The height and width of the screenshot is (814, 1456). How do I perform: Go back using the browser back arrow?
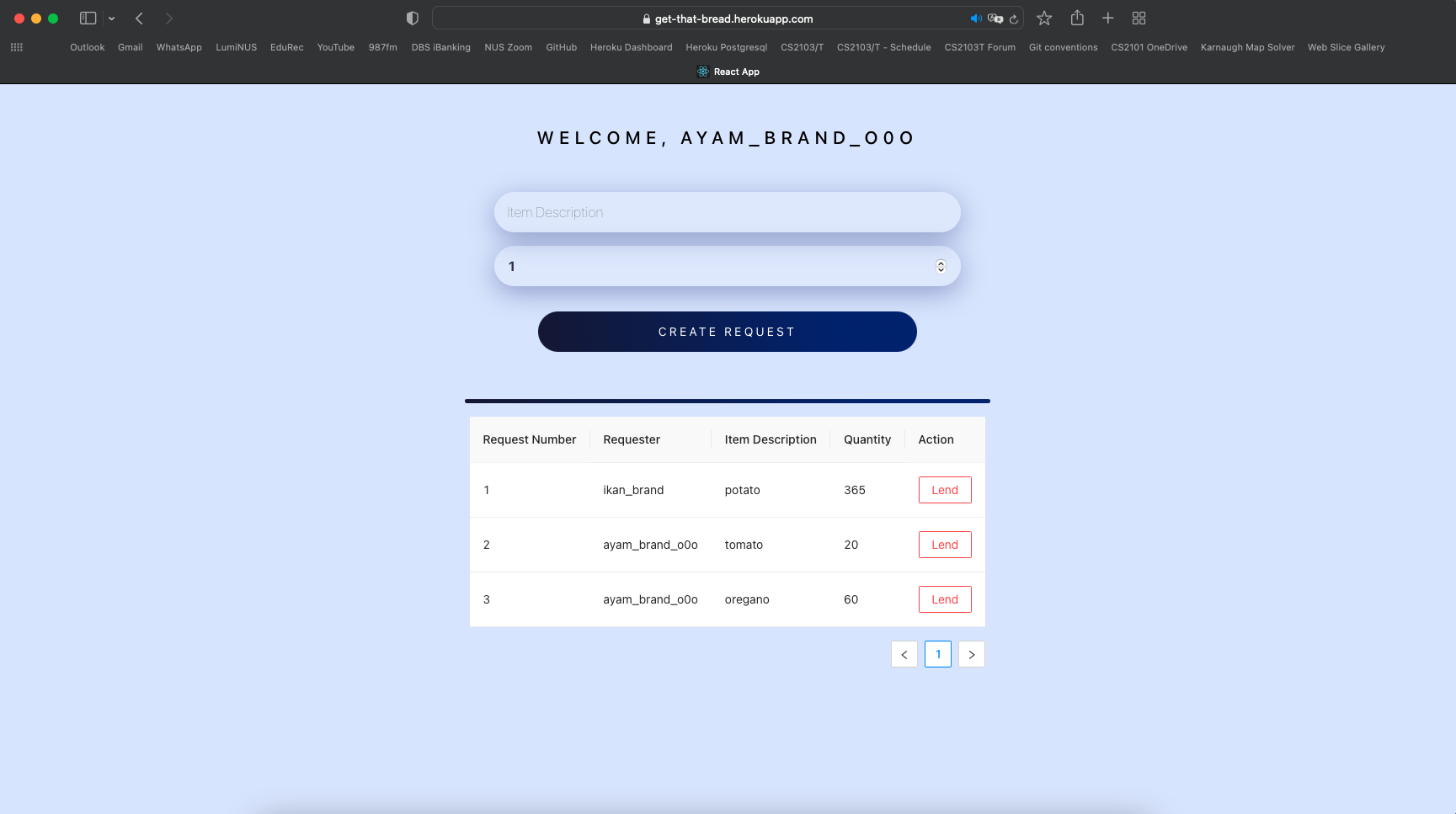tap(140, 18)
